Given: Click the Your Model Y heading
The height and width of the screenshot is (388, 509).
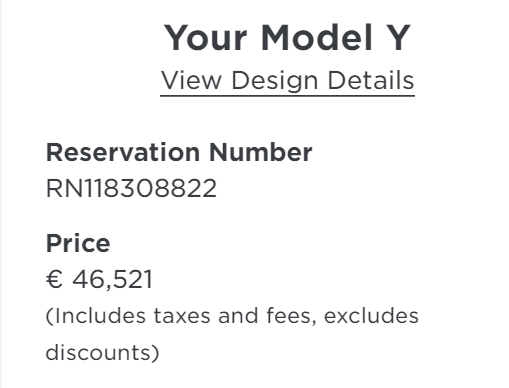Looking at the screenshot, I should point(287,38).
